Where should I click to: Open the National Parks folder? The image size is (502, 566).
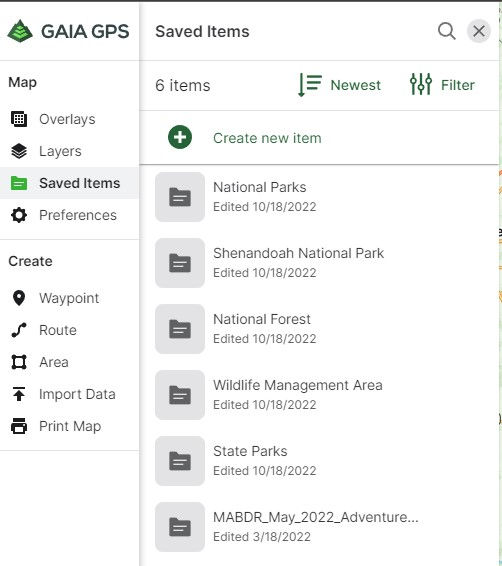[x=319, y=197]
